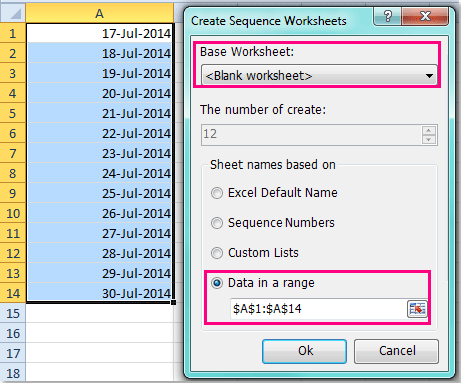Click cell containing 21-Jul-2014
The height and width of the screenshot is (383, 461).
coord(100,113)
